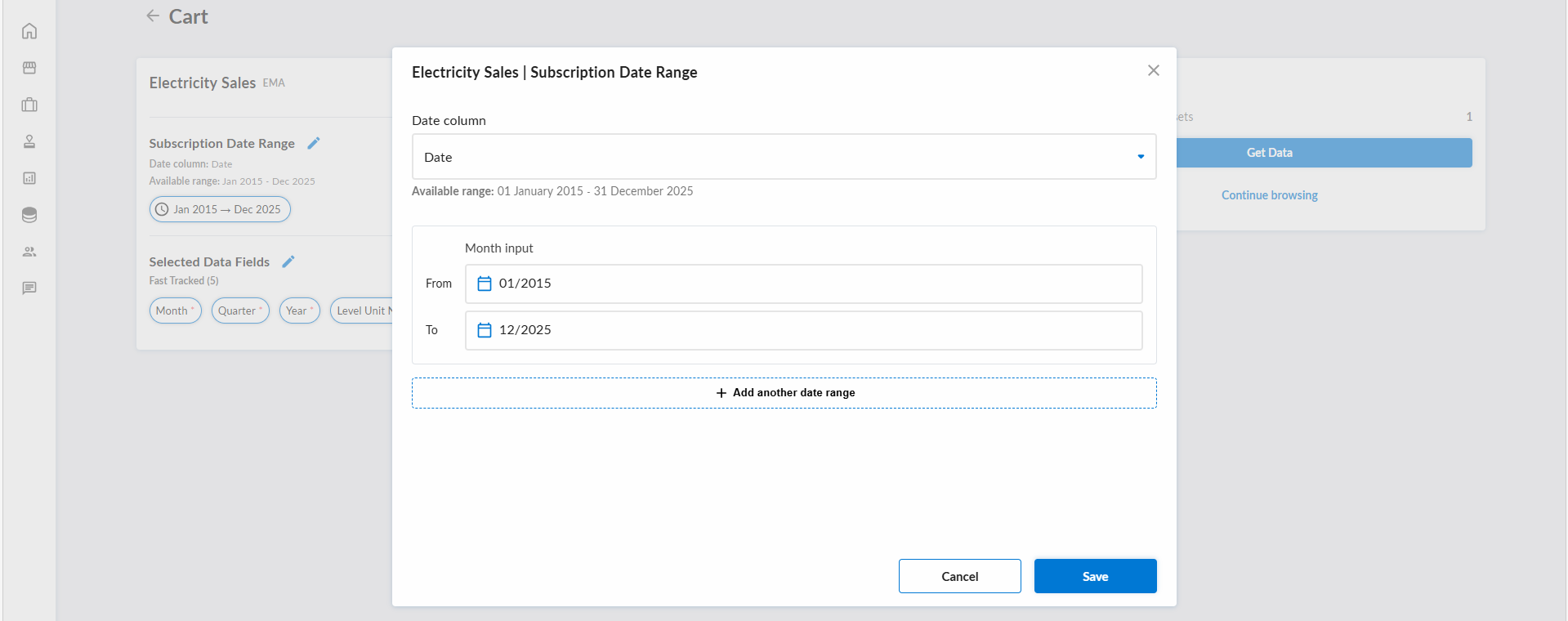
Task: Edit the Subscription Date Range pencil
Action: click(314, 143)
